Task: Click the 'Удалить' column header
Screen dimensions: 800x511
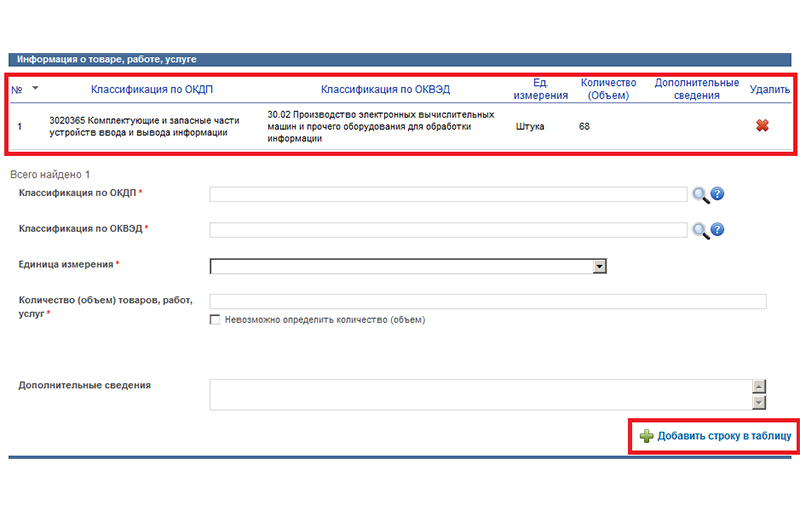Action: (x=769, y=89)
